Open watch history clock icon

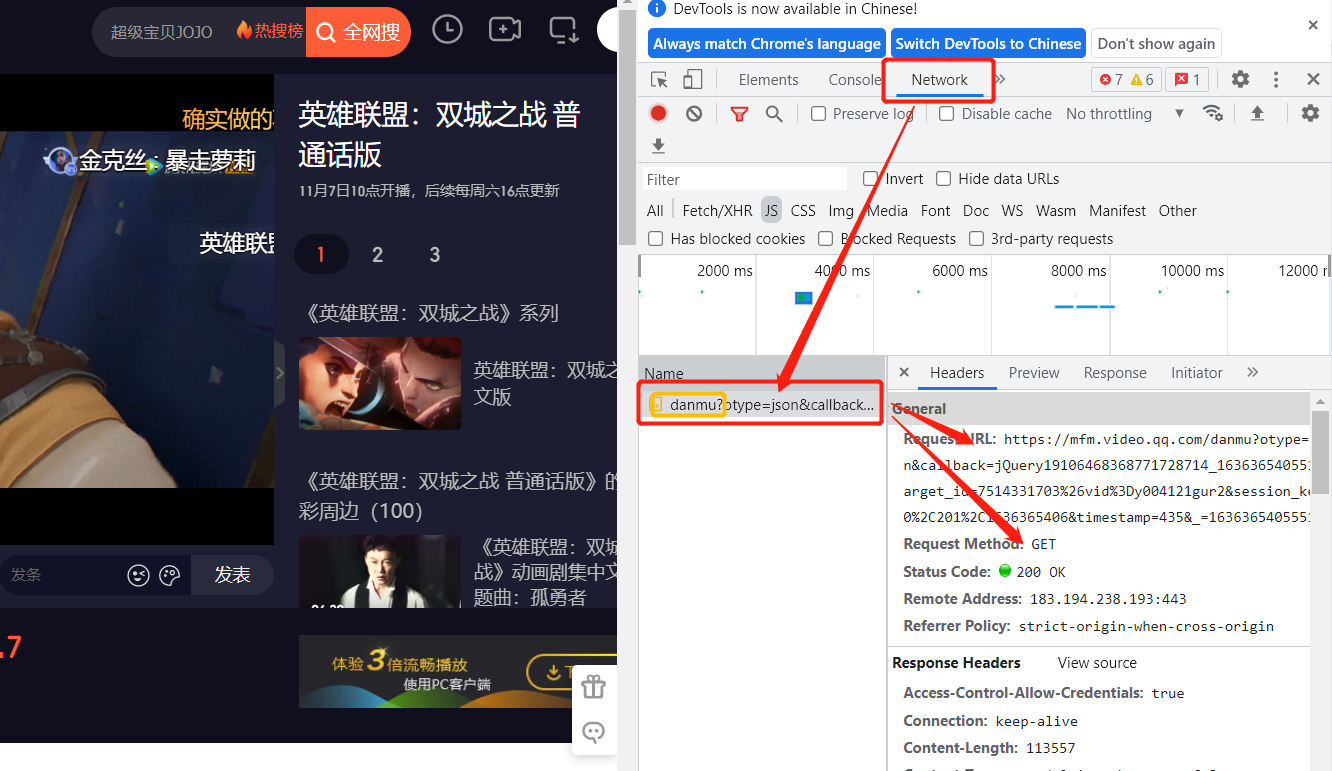447,30
